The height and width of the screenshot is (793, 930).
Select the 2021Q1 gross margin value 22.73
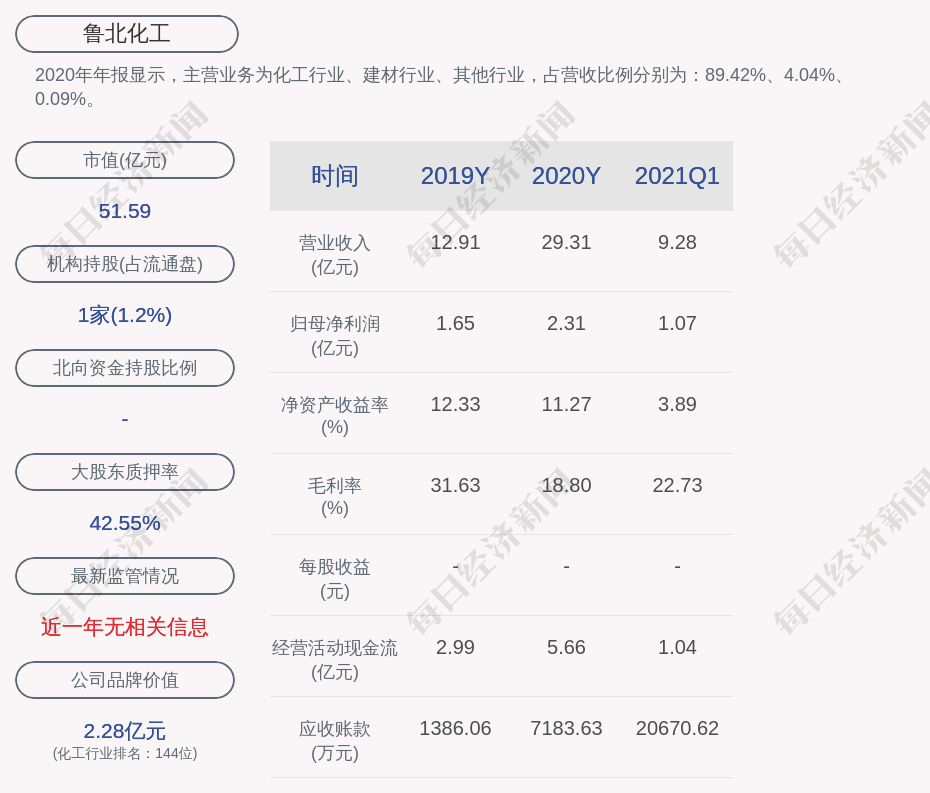[677, 485]
